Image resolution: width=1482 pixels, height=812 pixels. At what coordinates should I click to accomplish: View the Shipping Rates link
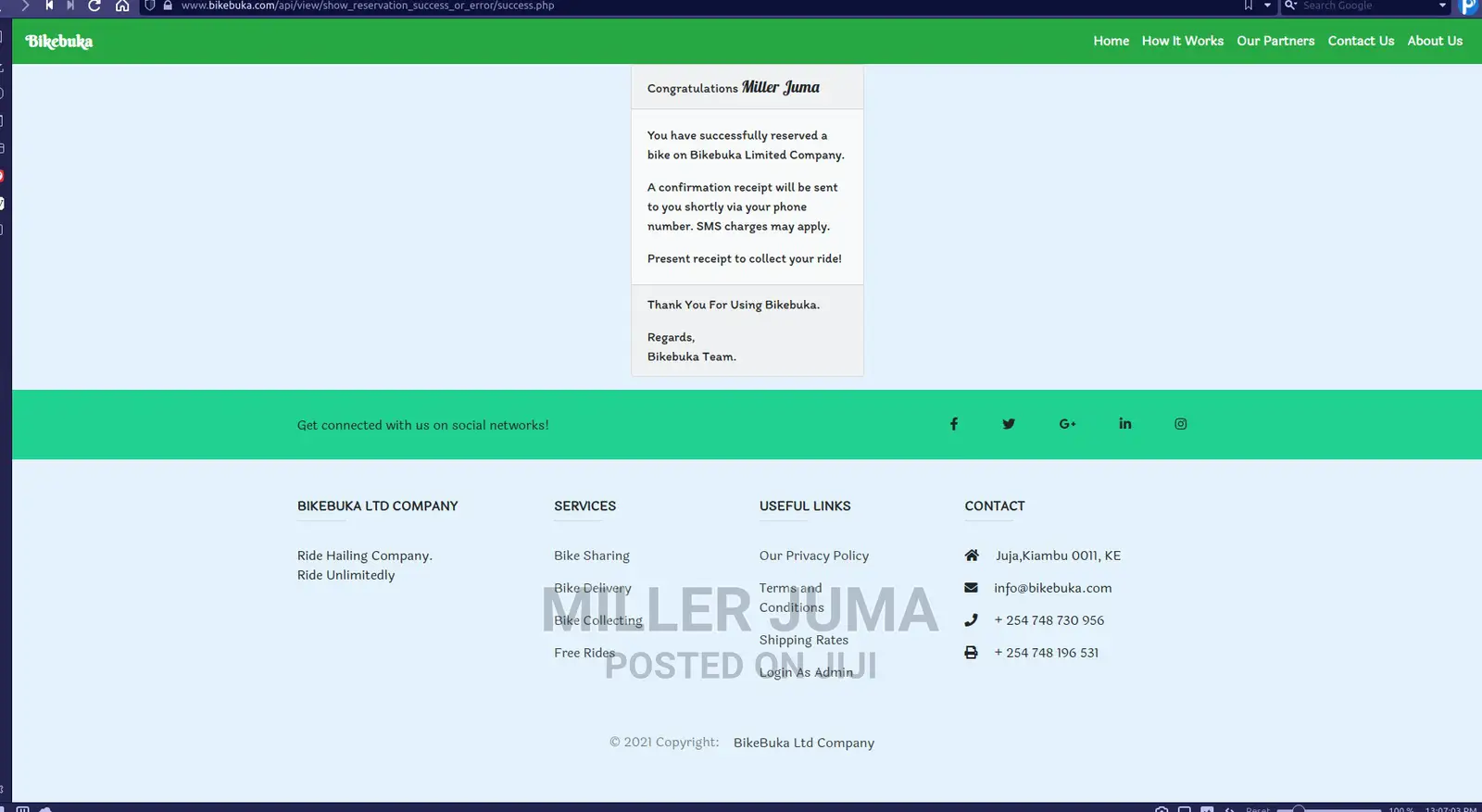[804, 640]
